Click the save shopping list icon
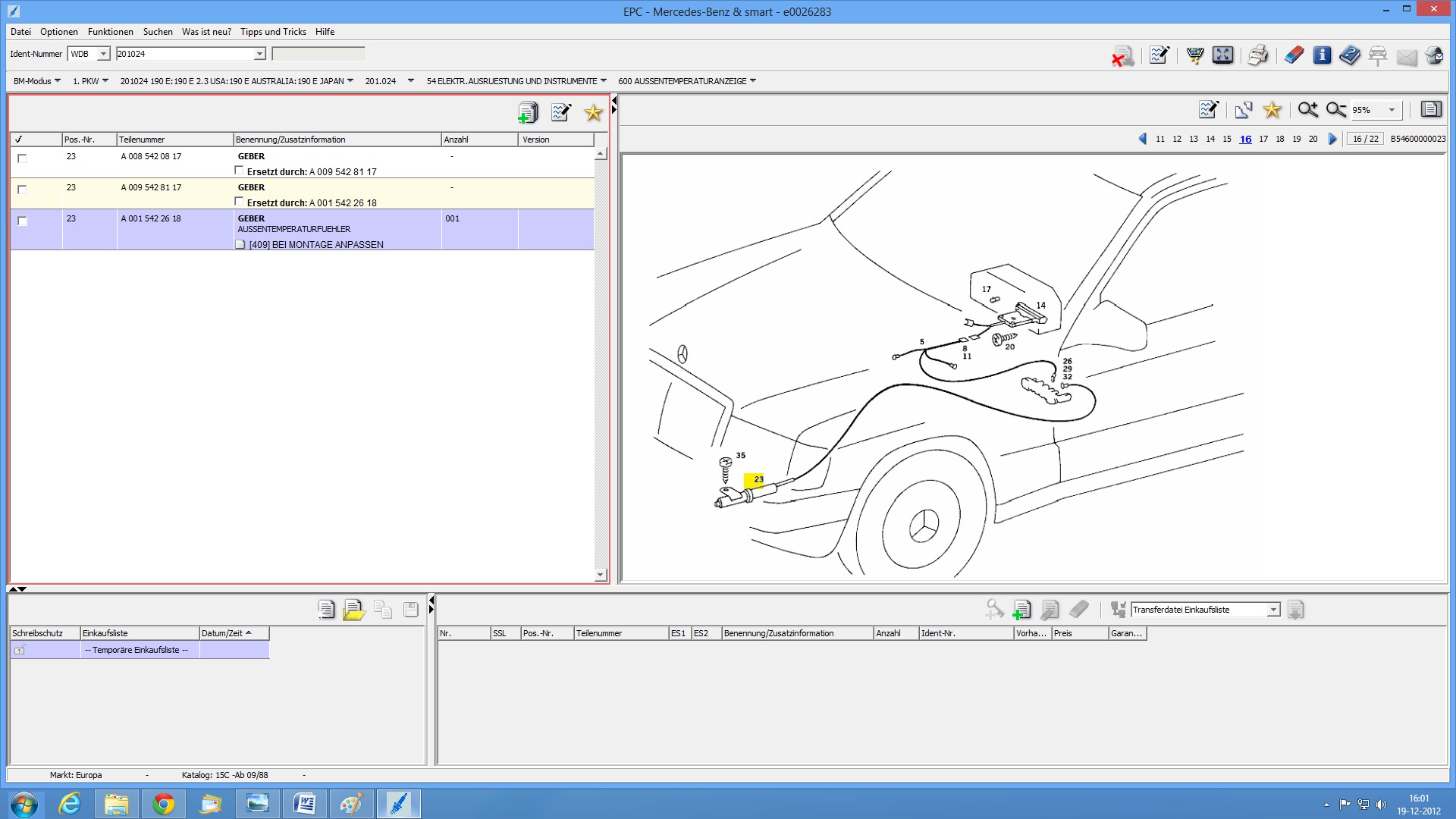 (x=411, y=609)
